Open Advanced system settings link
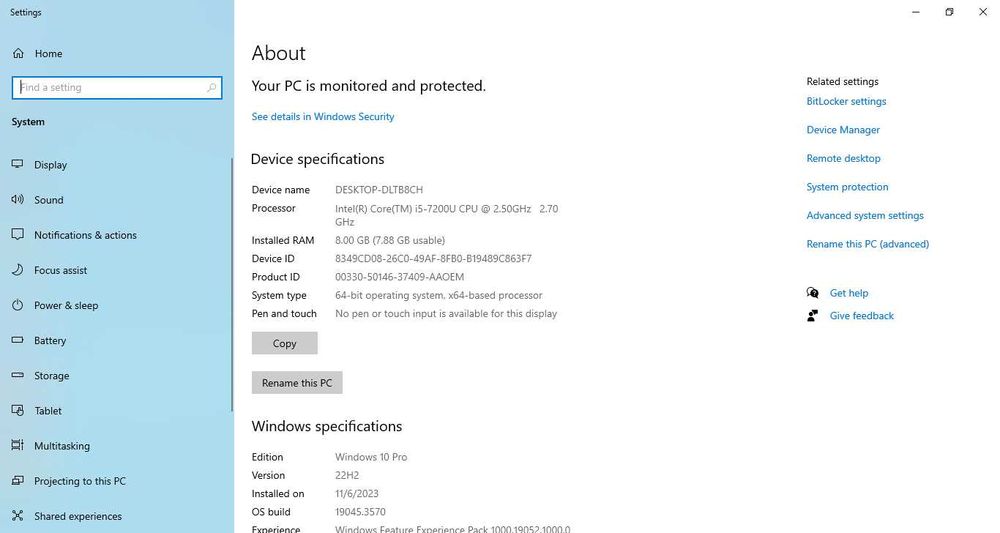This screenshot has height=533, width=1000. 865,215
